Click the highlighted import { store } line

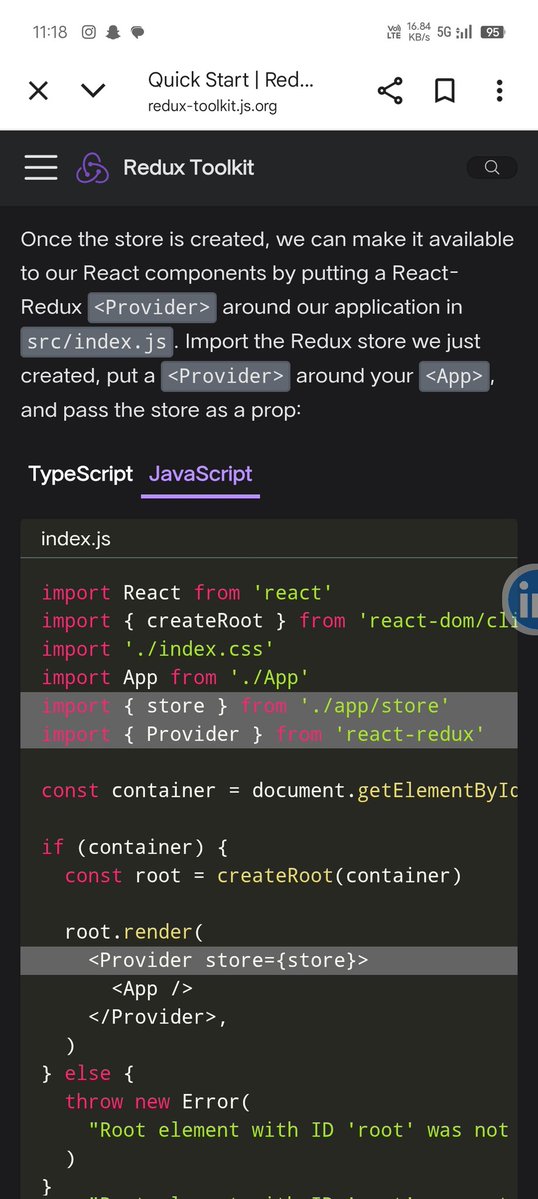pos(269,706)
